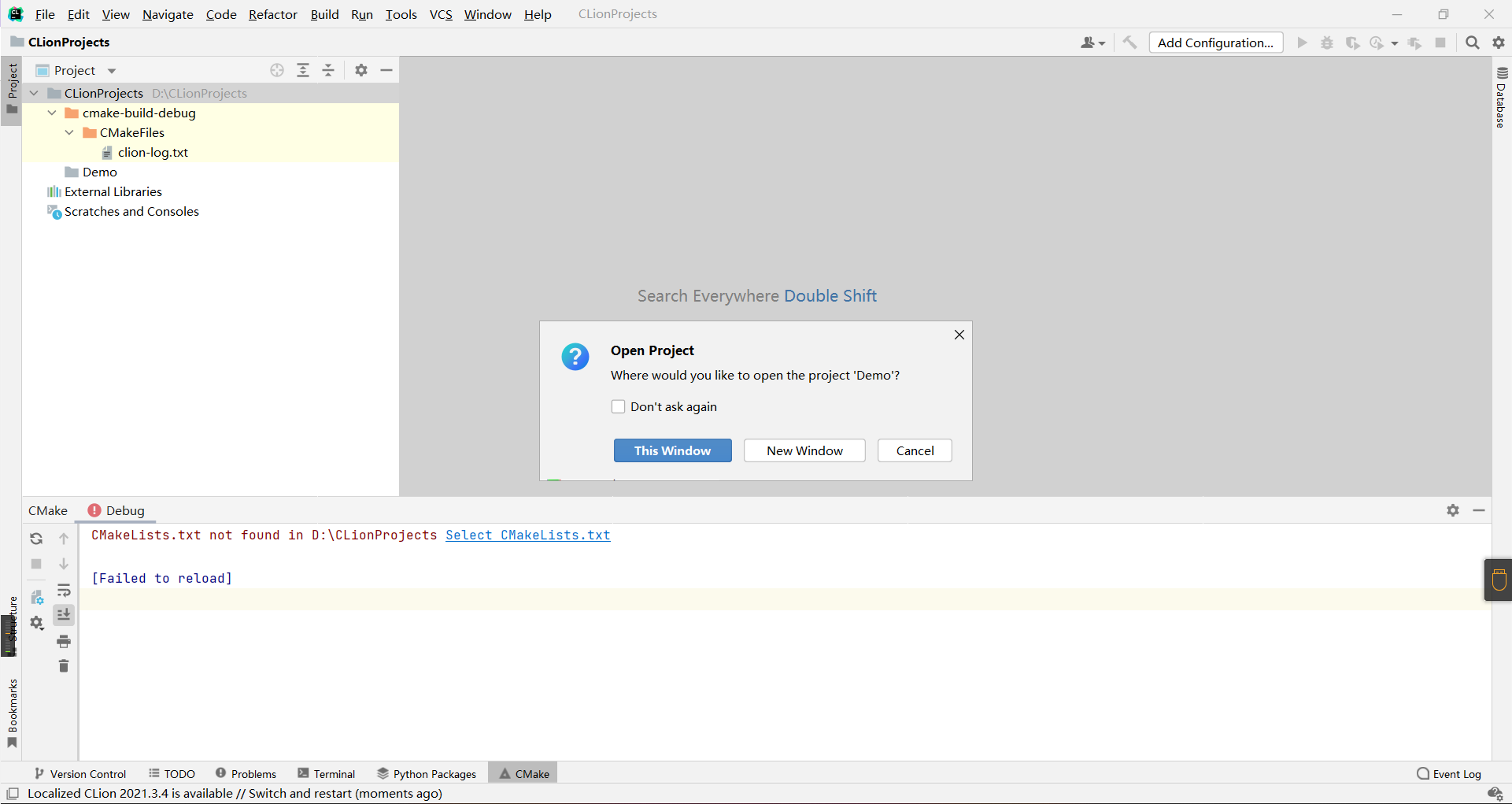
Task: Click the Up stack trace arrow icon
Action: (64, 539)
